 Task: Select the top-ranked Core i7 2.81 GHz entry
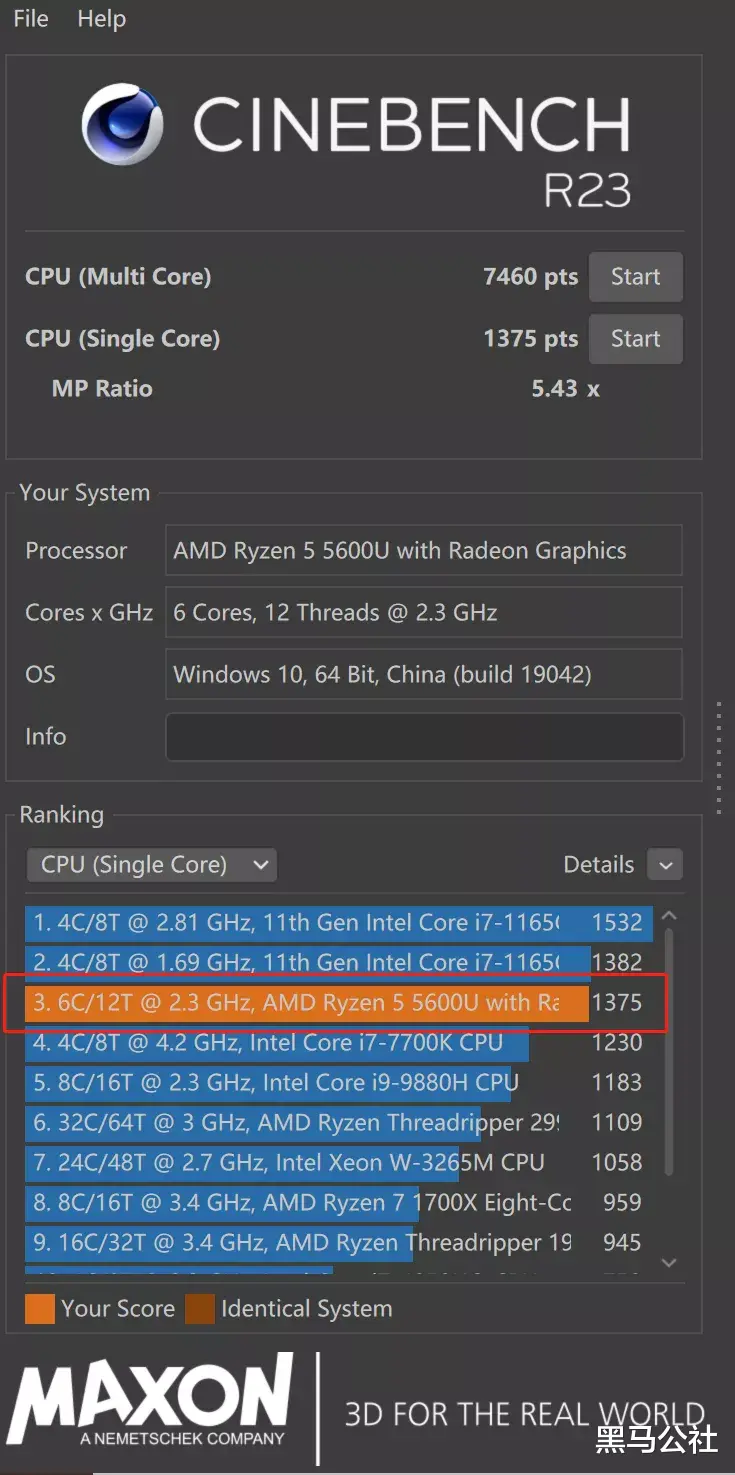point(300,923)
